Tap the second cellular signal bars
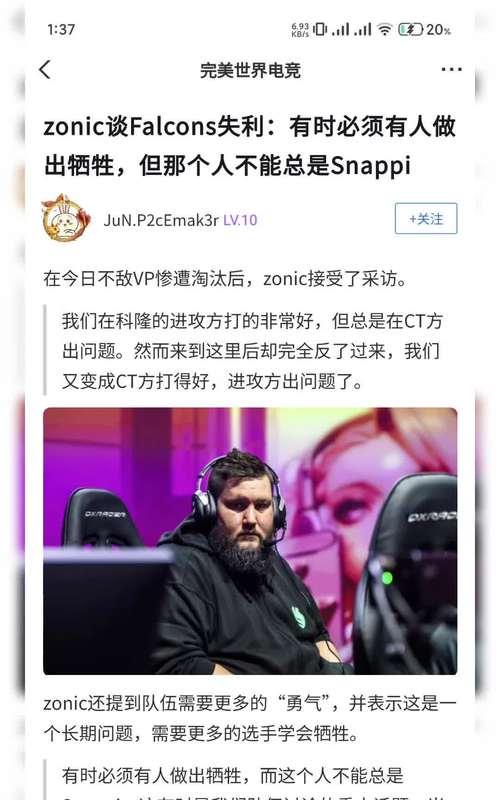 pyautogui.click(x=363, y=29)
